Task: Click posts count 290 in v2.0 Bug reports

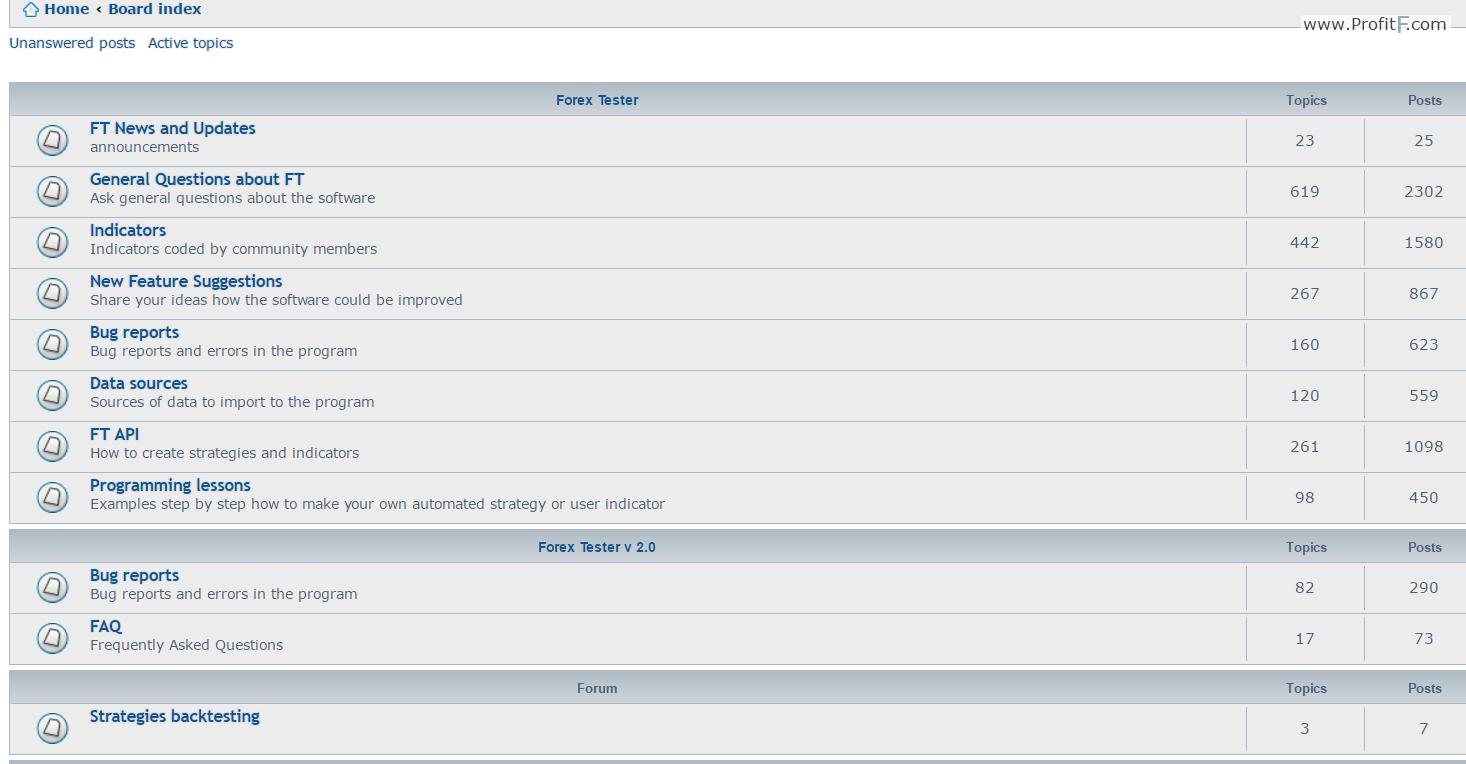Action: point(1424,588)
